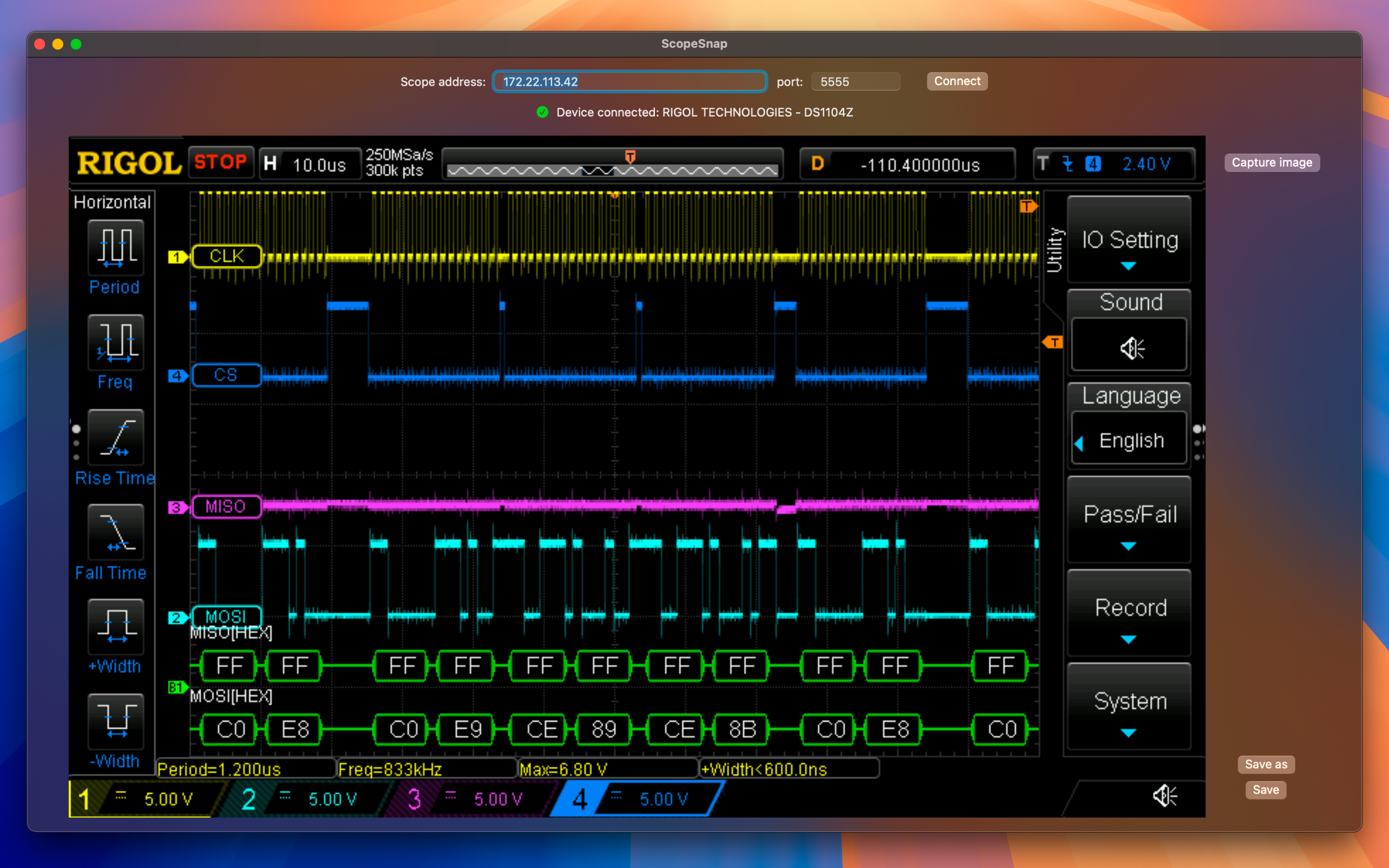Click the MISO[HEX] decode label
The height and width of the screenshot is (868, 1389).
click(x=231, y=633)
